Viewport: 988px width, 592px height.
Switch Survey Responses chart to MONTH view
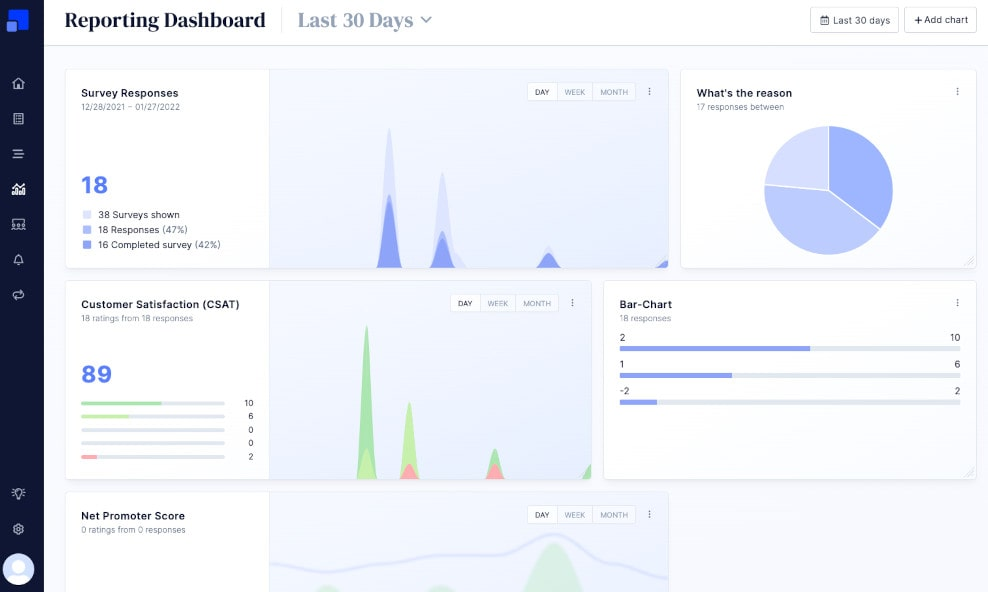click(614, 92)
